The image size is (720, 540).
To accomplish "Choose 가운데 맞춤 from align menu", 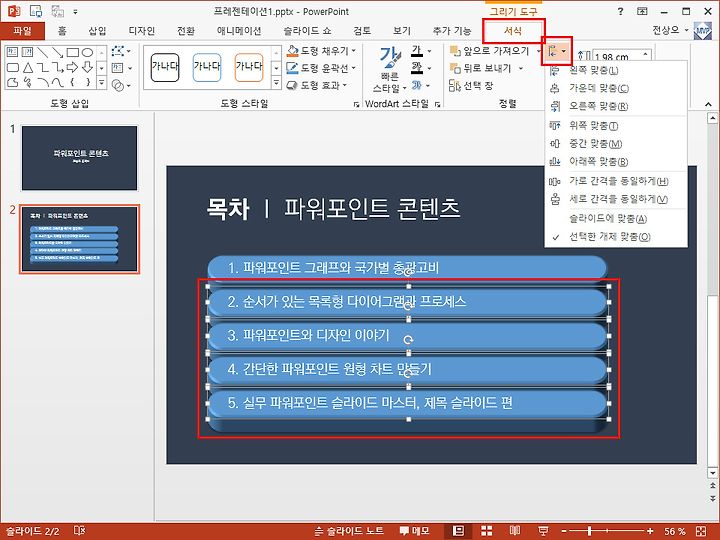I will pos(615,88).
